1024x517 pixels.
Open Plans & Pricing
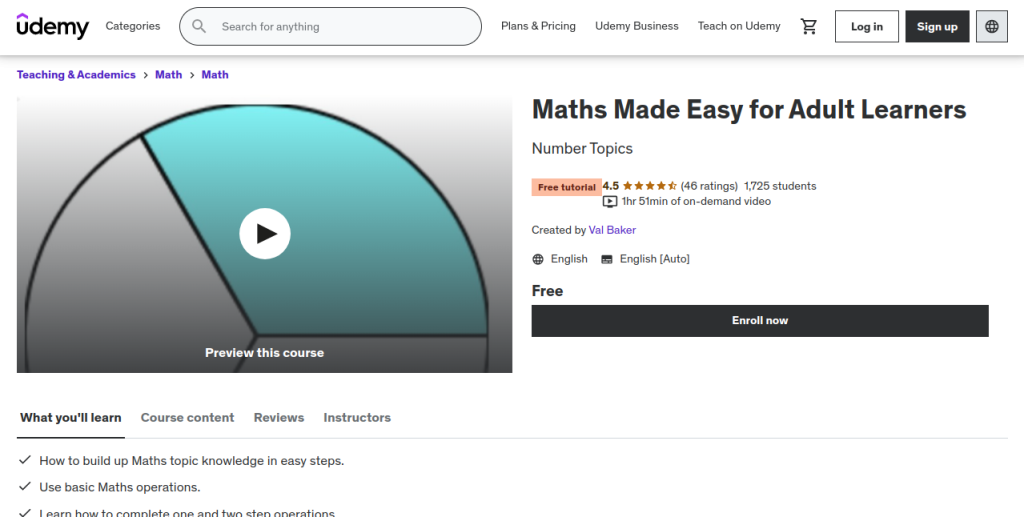tap(538, 26)
